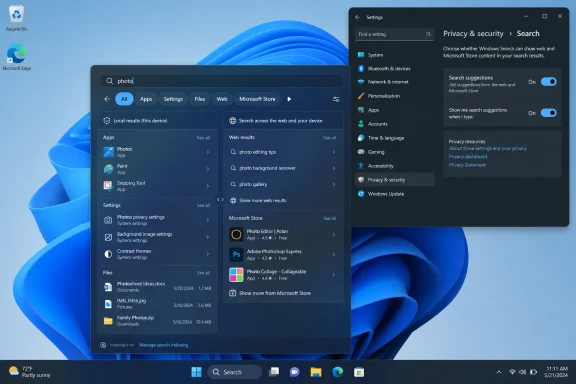The image size is (576, 384).
Task: Open Photo Collage Collageable store app
Action: pos(283,274)
